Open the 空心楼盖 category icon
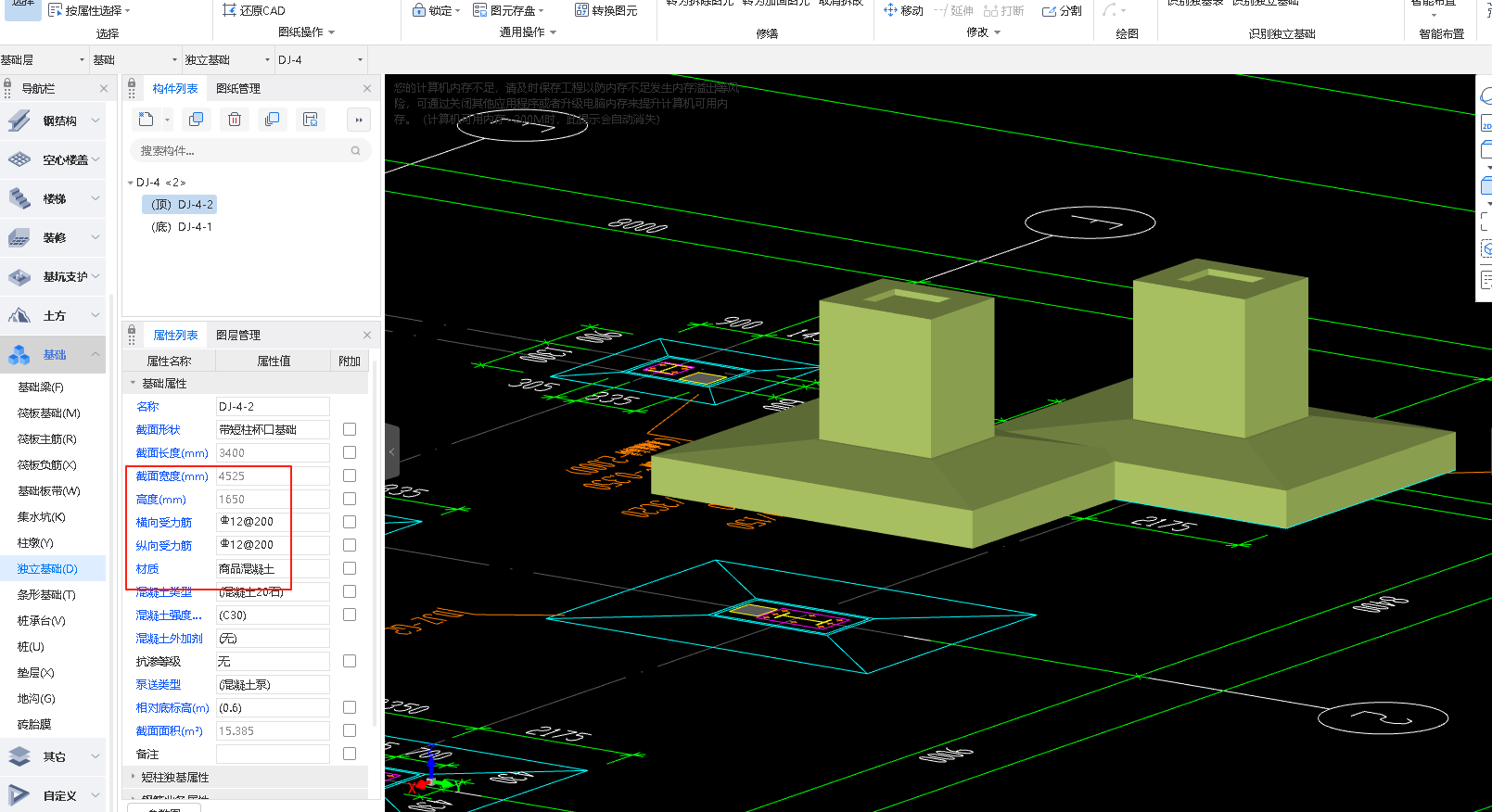1492x812 pixels. point(19,159)
